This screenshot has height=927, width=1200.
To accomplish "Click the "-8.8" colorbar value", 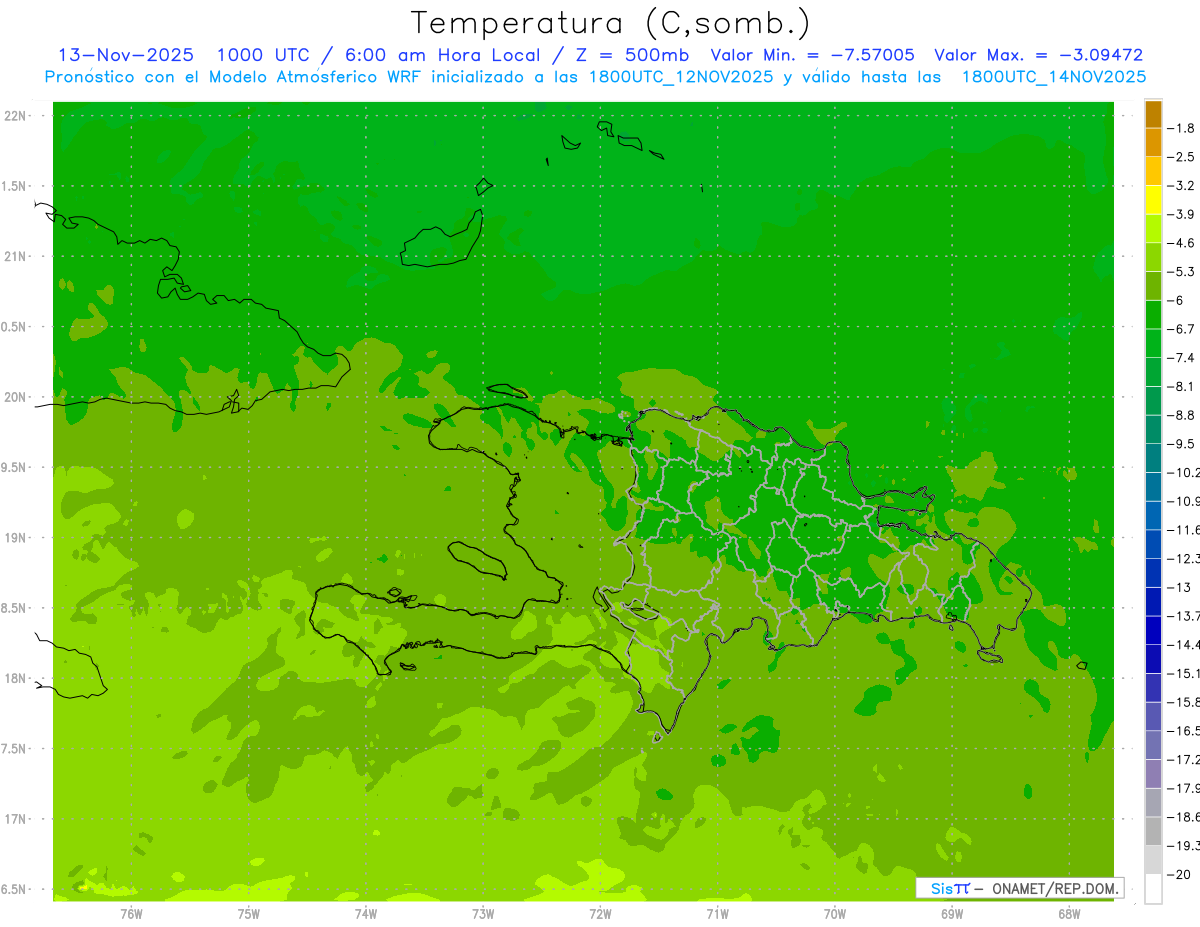I will click(1181, 415).
